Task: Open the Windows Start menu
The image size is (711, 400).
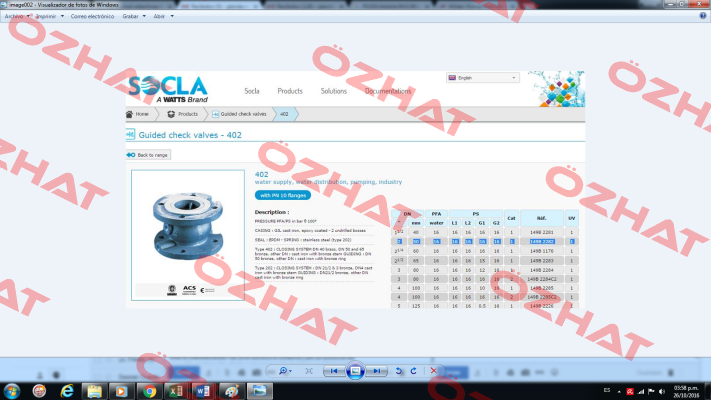Action: (x=11, y=391)
